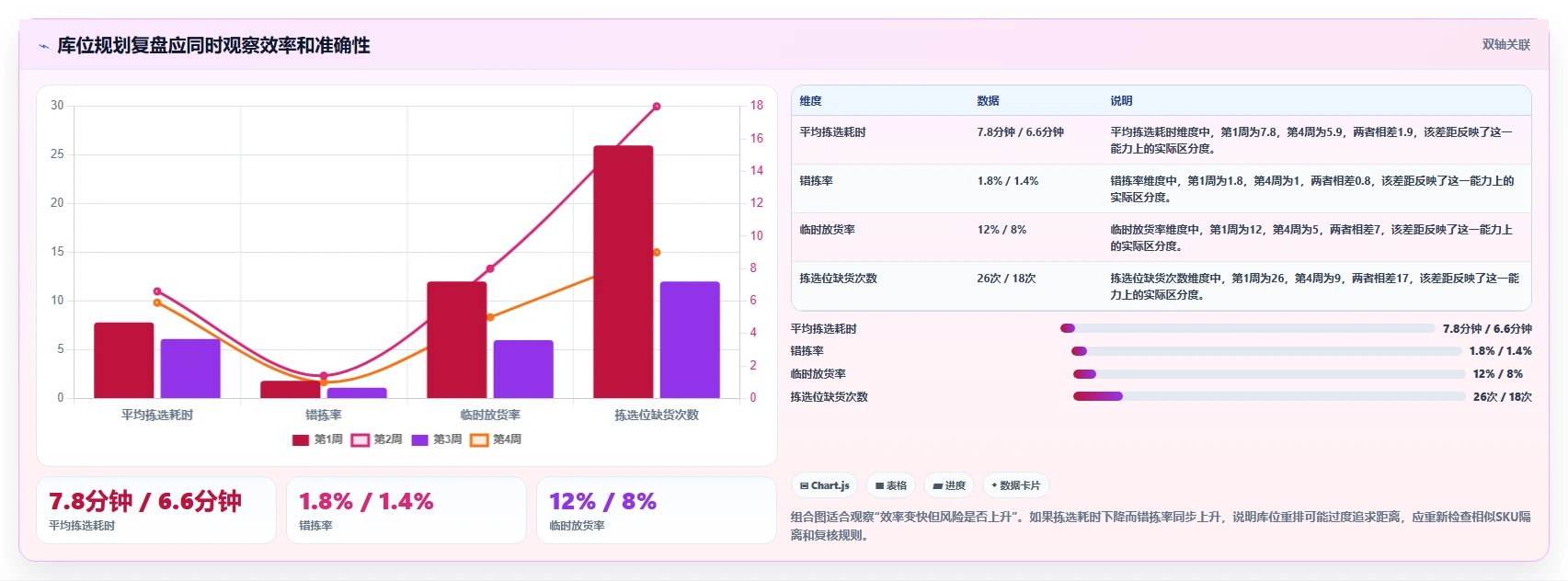Click the 双轴关联 label in header
Image resolution: width=1568 pixels, height=581 pixels.
click(x=1506, y=45)
